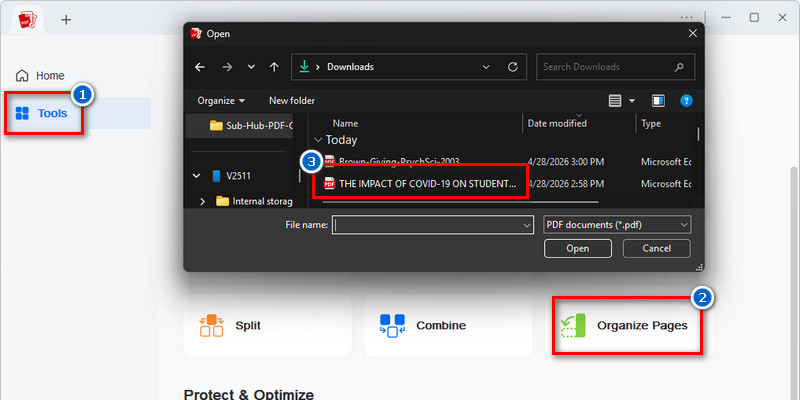Go to Home in the sidebar
Viewport: 800px width, 400px height.
pyautogui.click(x=40, y=76)
